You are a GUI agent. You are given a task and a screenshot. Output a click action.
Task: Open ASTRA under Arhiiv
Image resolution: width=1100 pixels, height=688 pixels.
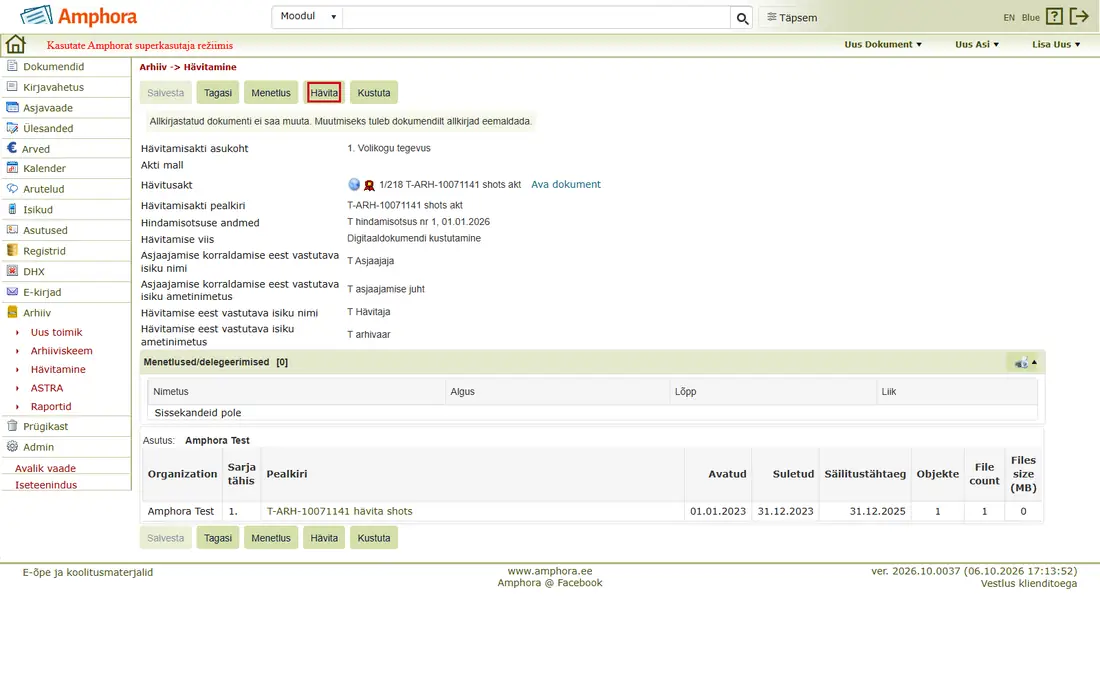(47, 388)
